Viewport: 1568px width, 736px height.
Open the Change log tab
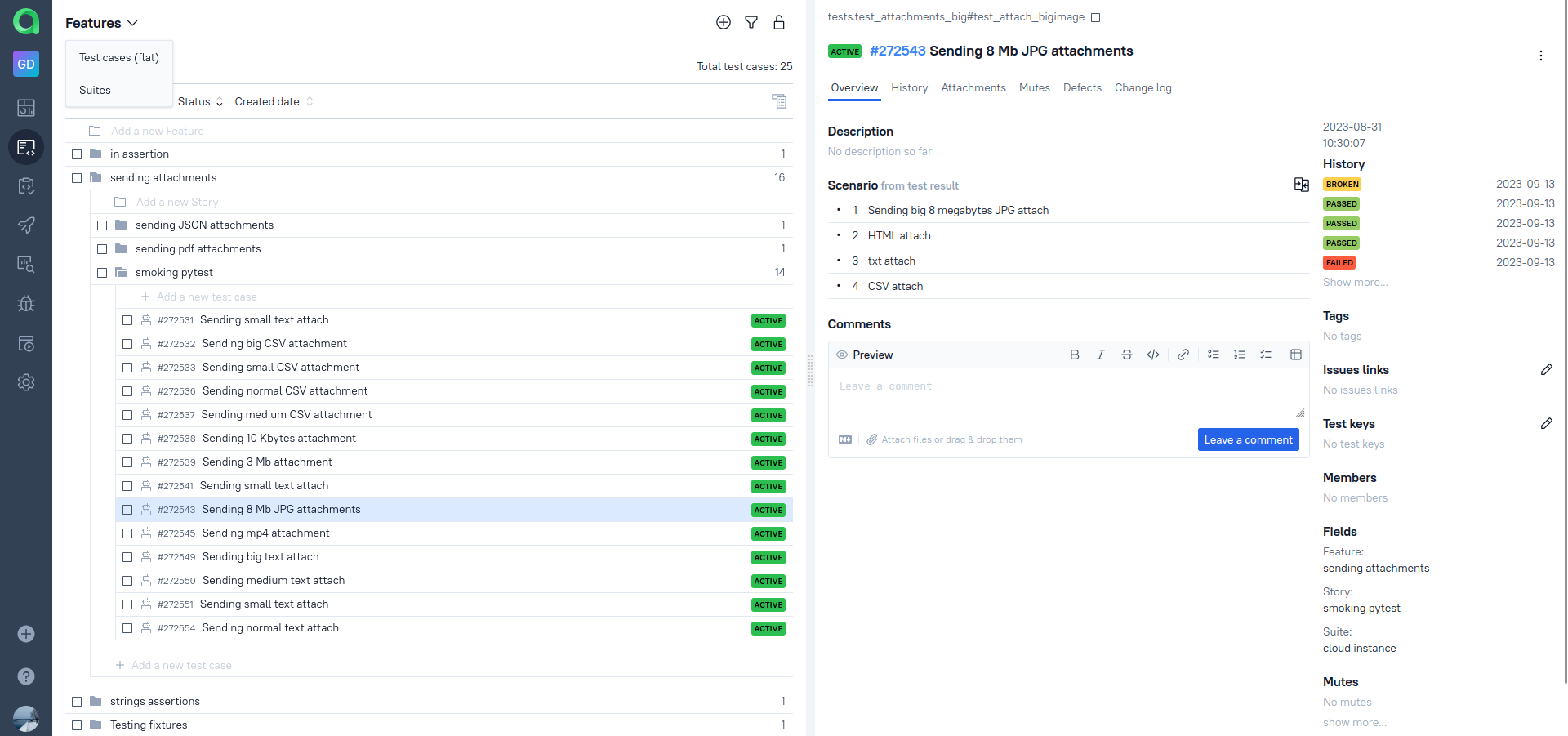(1143, 87)
